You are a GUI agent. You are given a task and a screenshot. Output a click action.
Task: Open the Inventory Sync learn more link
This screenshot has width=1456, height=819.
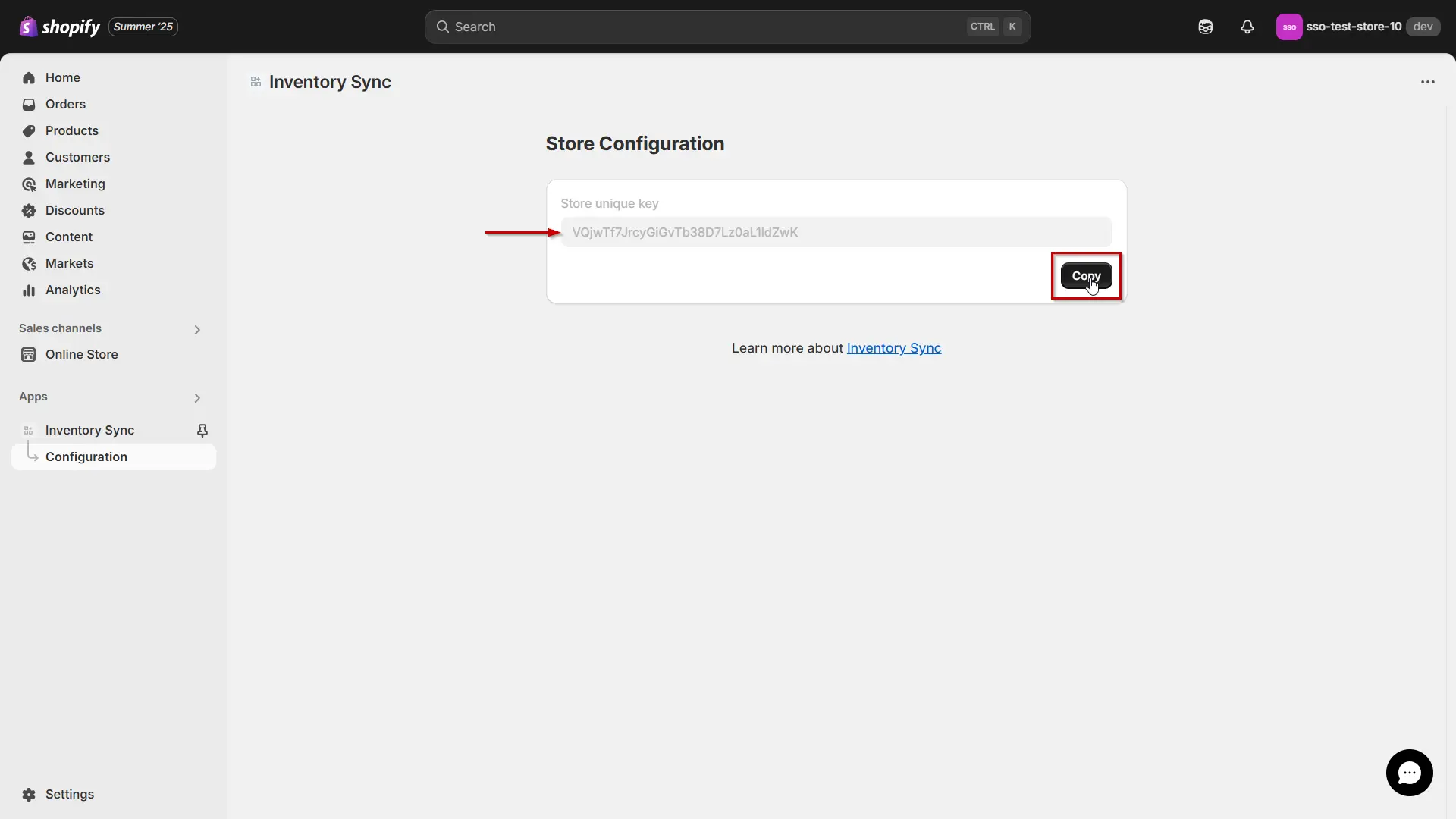(893, 348)
